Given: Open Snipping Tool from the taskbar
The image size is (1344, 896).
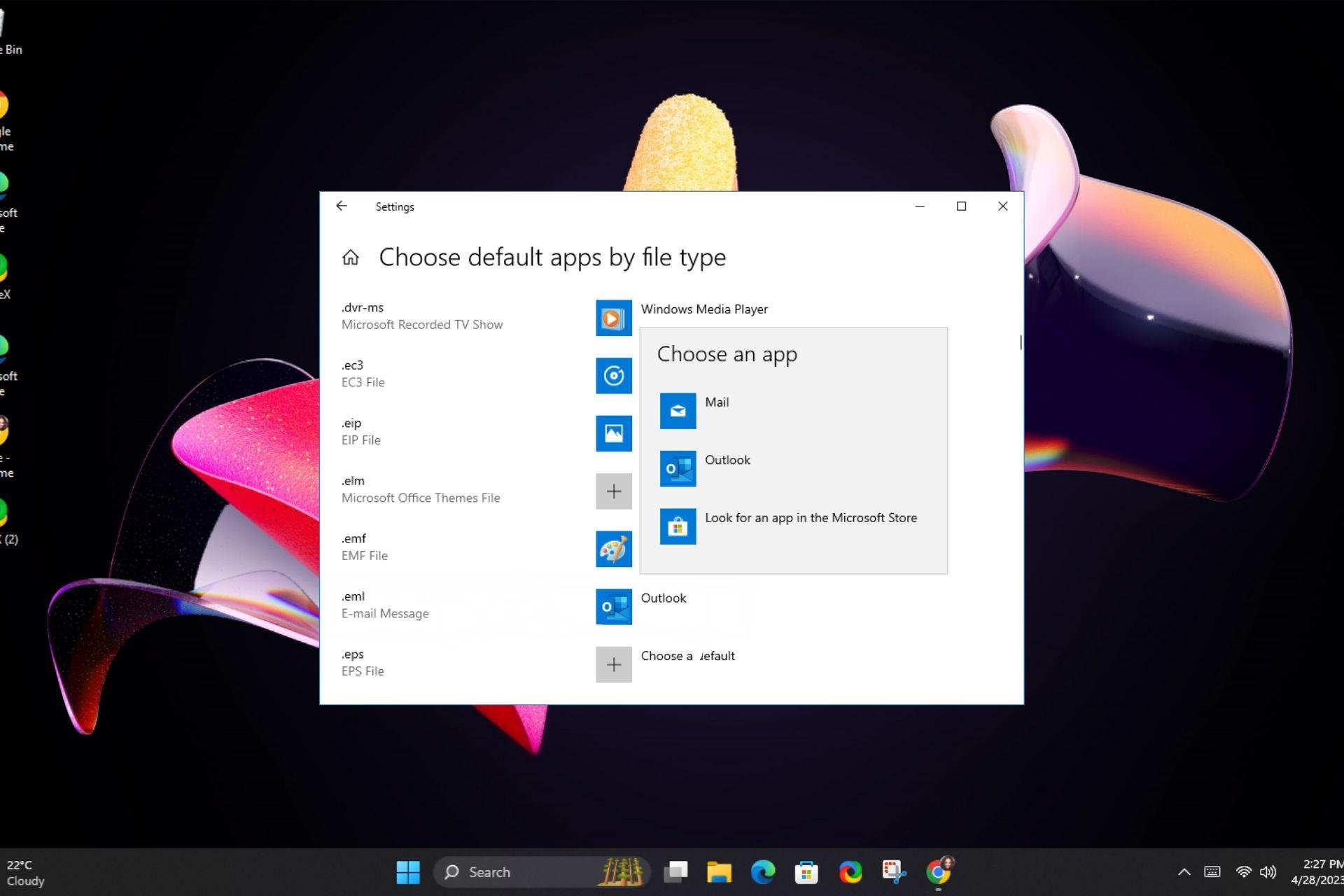Looking at the screenshot, I should (x=894, y=872).
